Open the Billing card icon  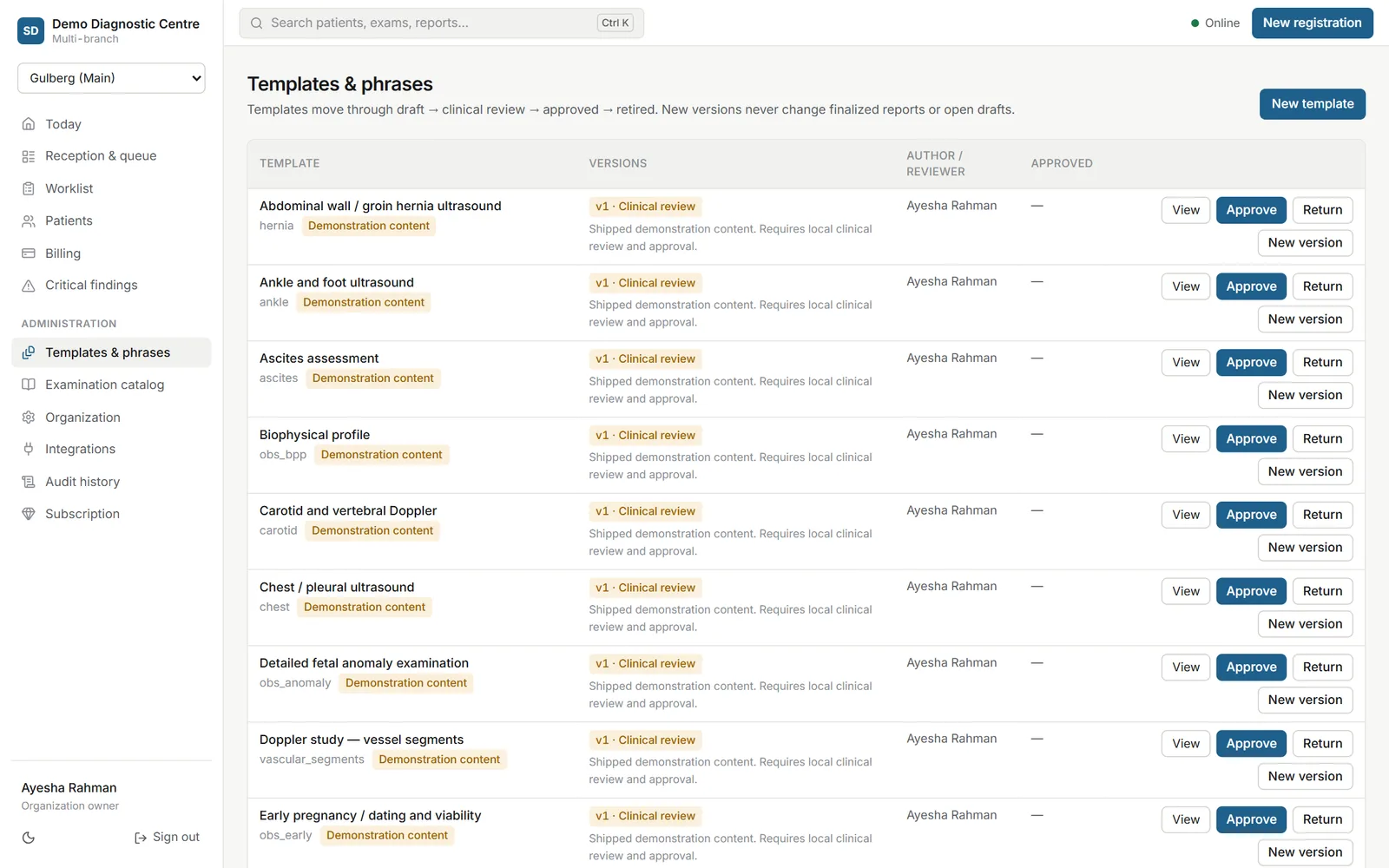coord(29,253)
